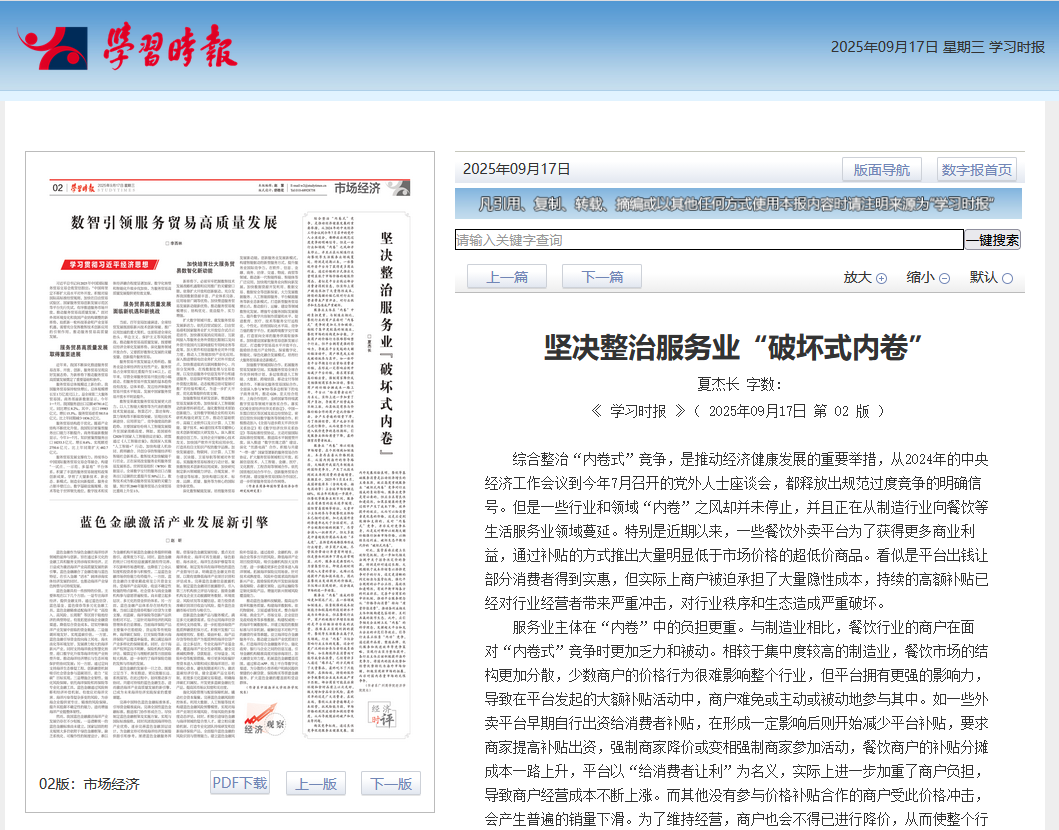Open the next article with 下一篇
The height and width of the screenshot is (830, 1059).
(601, 277)
